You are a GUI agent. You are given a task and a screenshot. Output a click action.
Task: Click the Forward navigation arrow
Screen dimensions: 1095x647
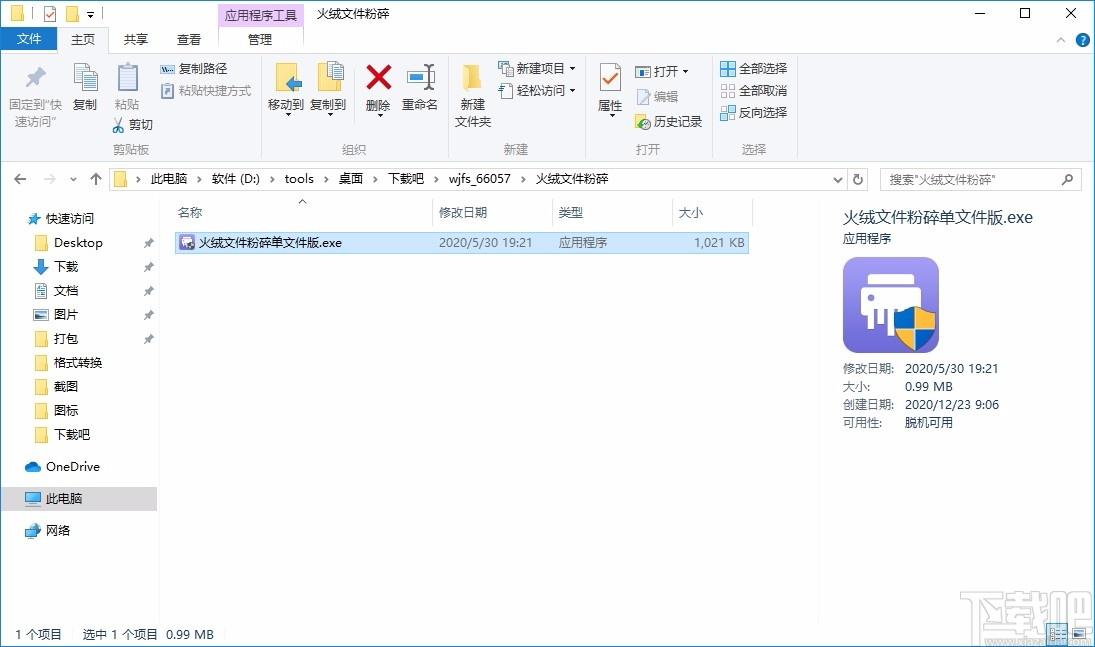pos(50,180)
